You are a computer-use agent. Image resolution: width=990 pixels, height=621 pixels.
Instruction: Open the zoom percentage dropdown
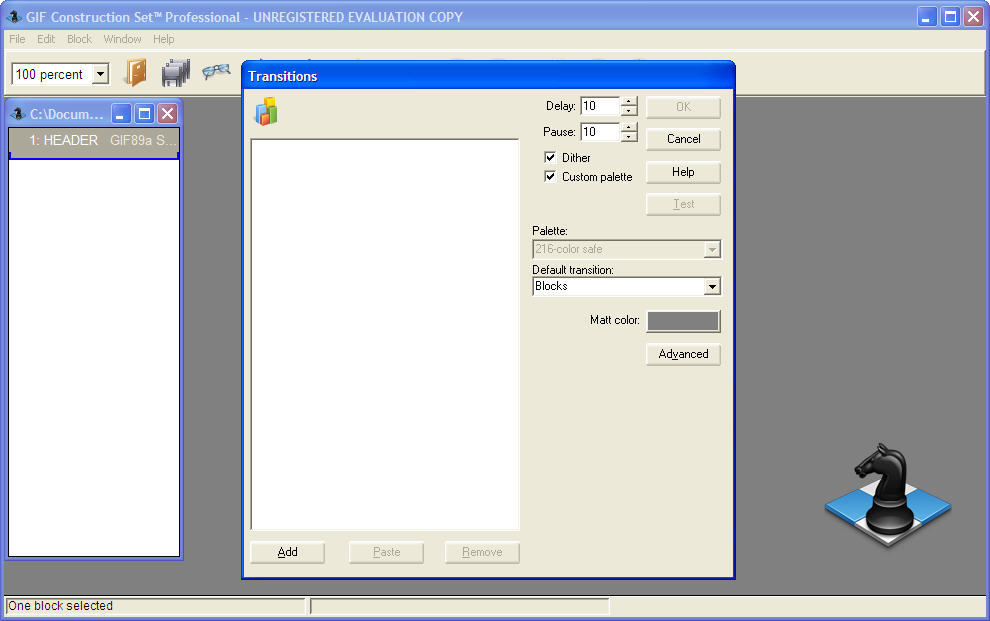point(99,73)
